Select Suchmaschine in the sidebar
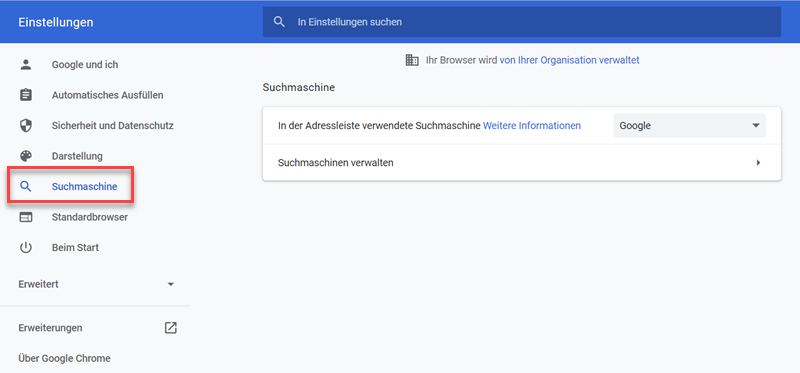 pos(85,187)
